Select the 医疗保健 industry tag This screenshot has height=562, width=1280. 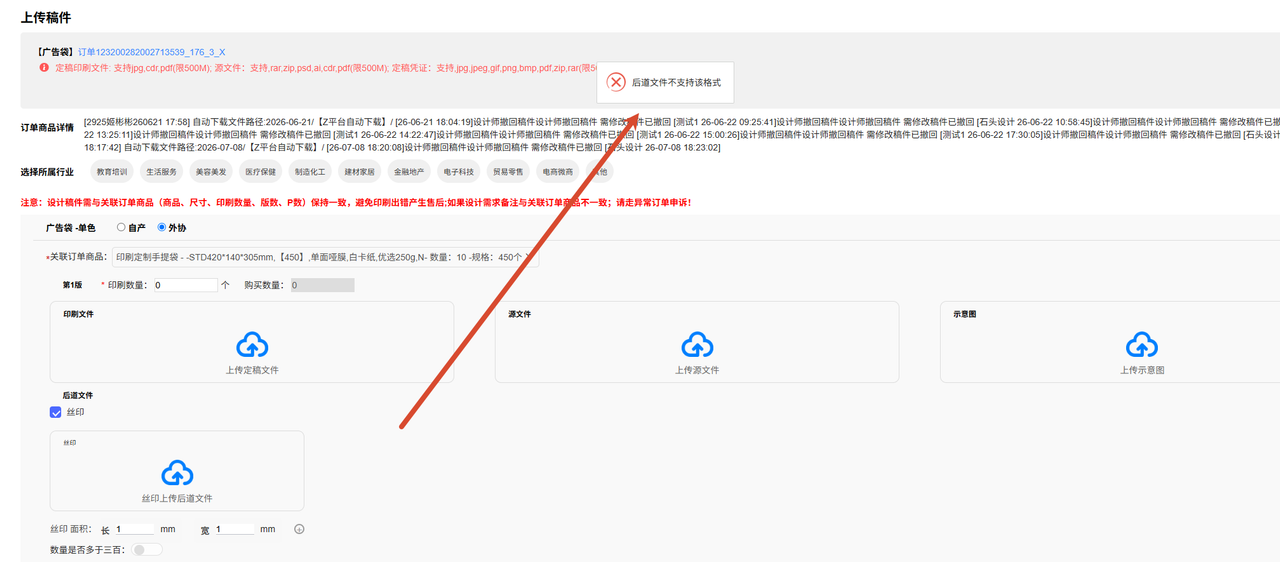coord(260,171)
